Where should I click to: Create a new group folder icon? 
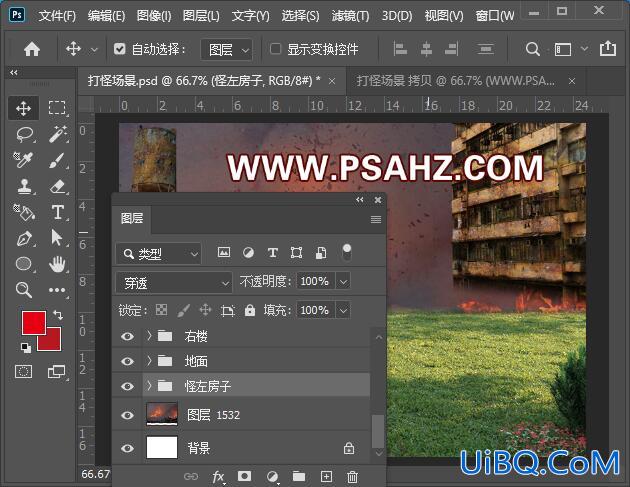(x=299, y=477)
